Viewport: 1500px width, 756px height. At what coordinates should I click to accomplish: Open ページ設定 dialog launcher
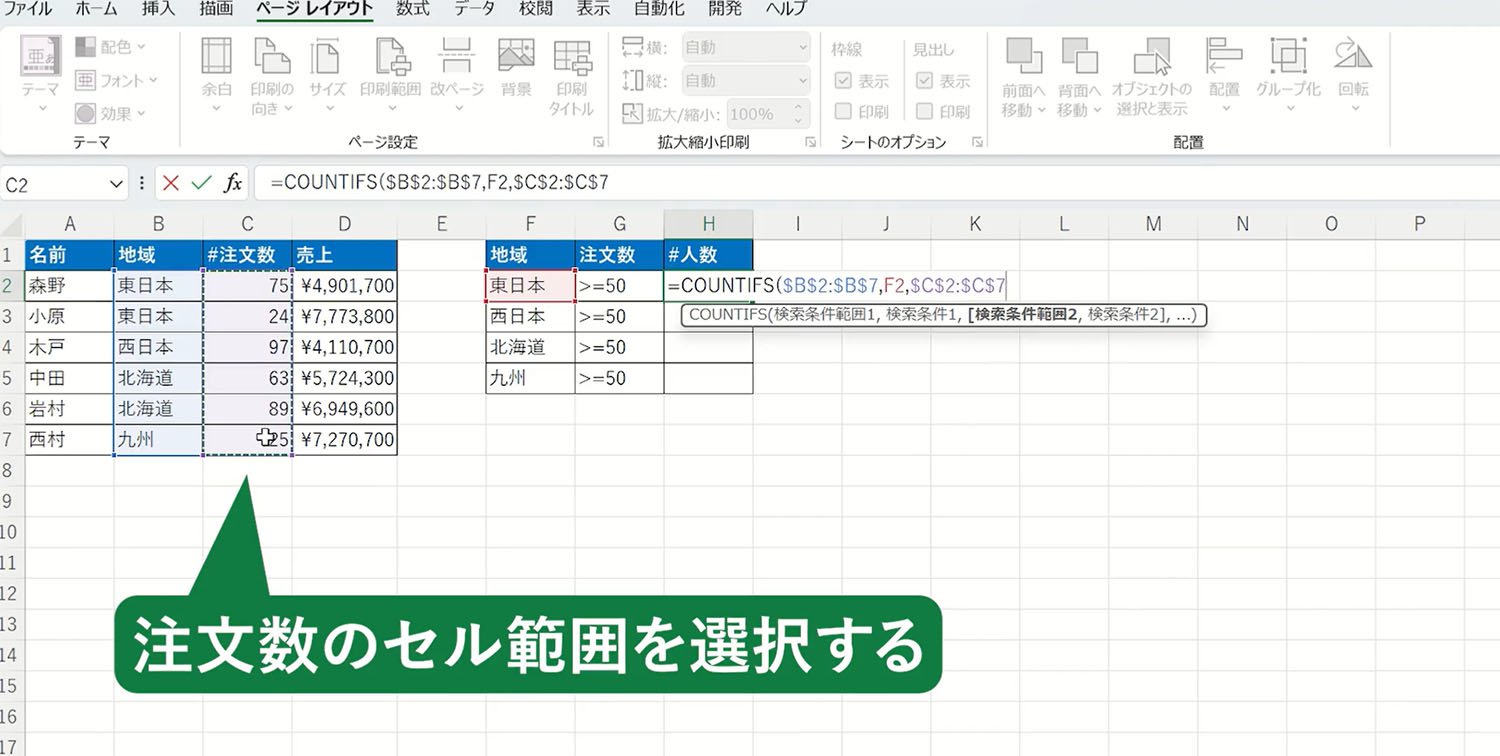tap(598, 143)
